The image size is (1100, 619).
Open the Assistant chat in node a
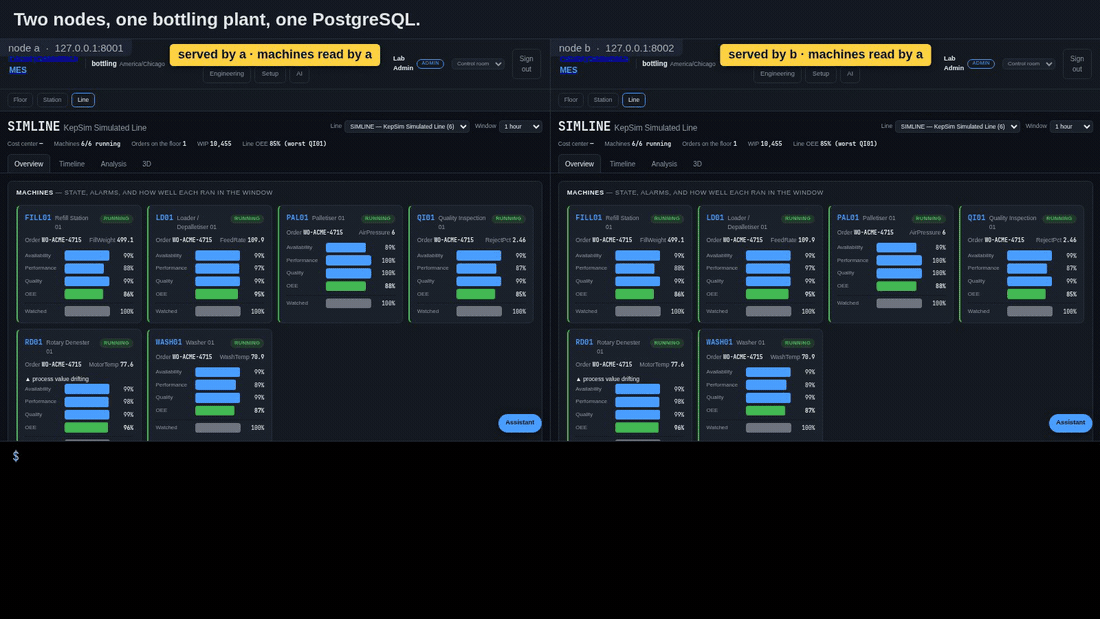pos(520,422)
